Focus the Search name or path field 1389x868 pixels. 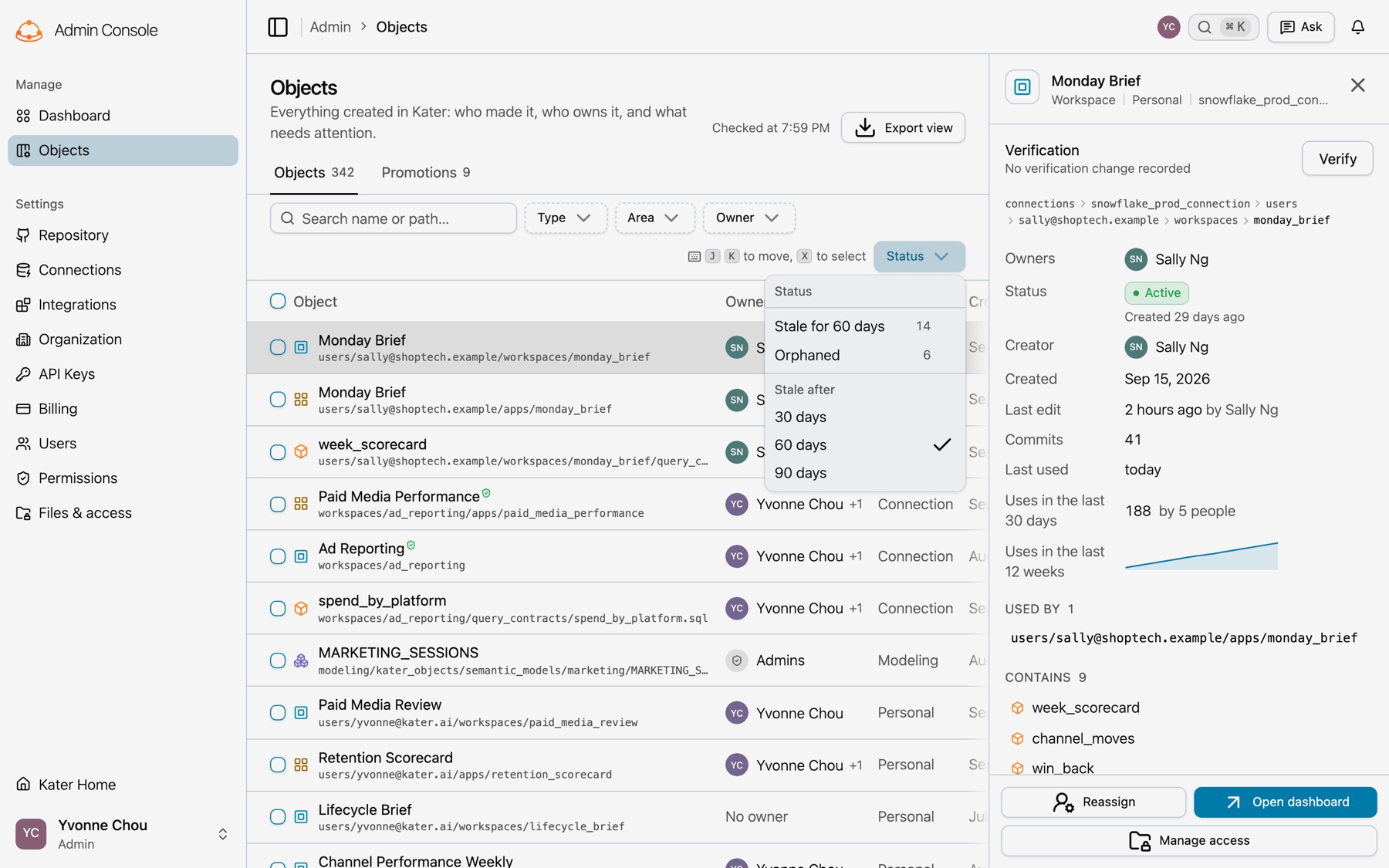(394, 218)
